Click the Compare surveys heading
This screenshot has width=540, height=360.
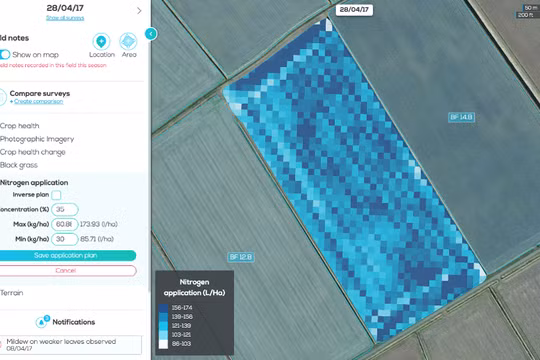40,93
